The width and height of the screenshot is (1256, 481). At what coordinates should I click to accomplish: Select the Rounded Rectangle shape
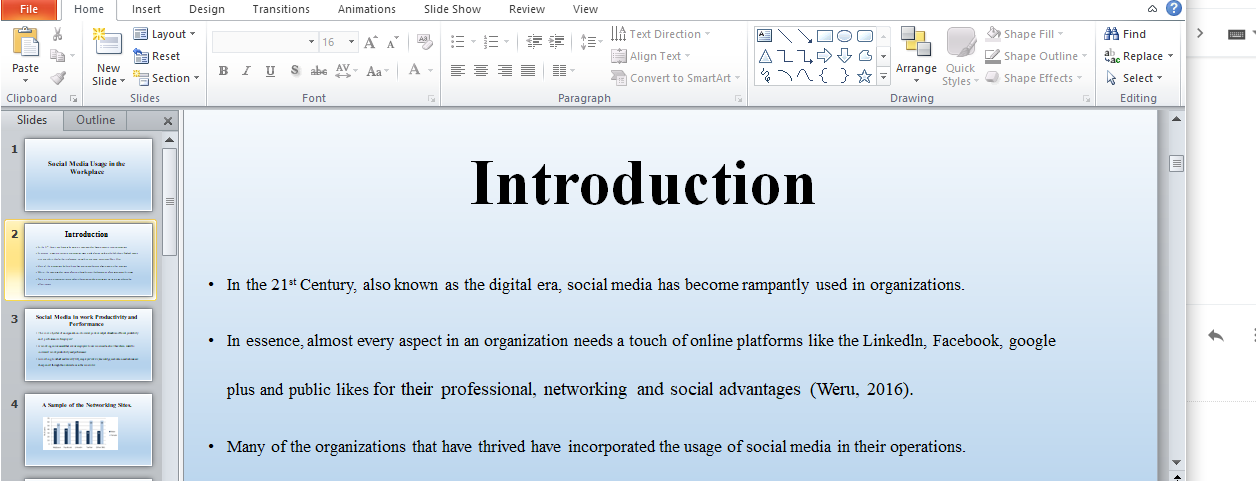[x=865, y=35]
